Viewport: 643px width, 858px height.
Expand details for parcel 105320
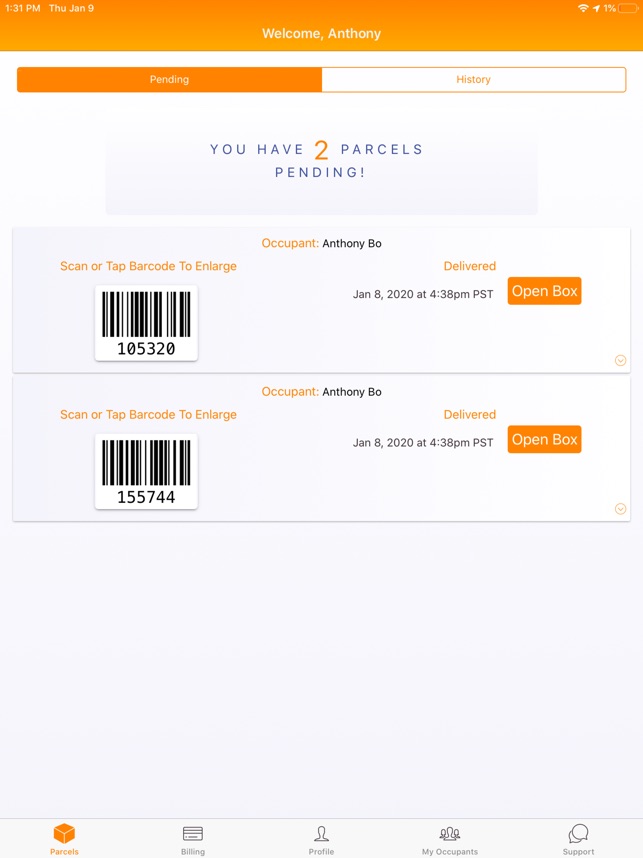(x=620, y=360)
